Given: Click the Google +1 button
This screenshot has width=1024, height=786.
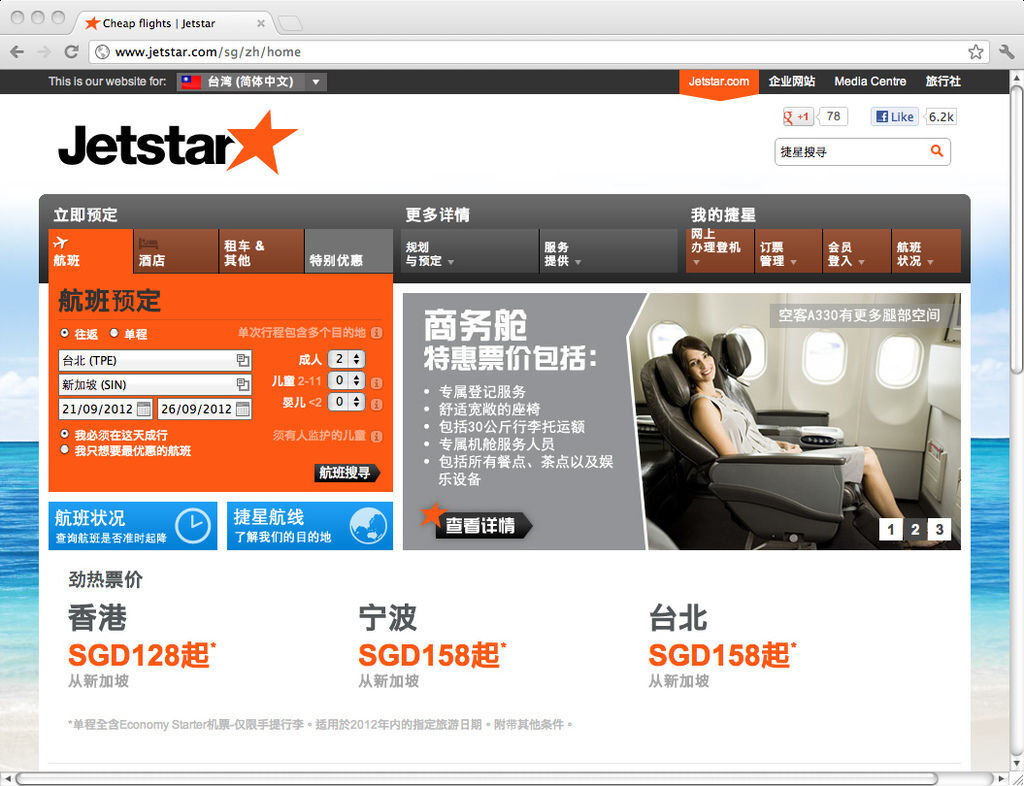Looking at the screenshot, I should click(797, 117).
